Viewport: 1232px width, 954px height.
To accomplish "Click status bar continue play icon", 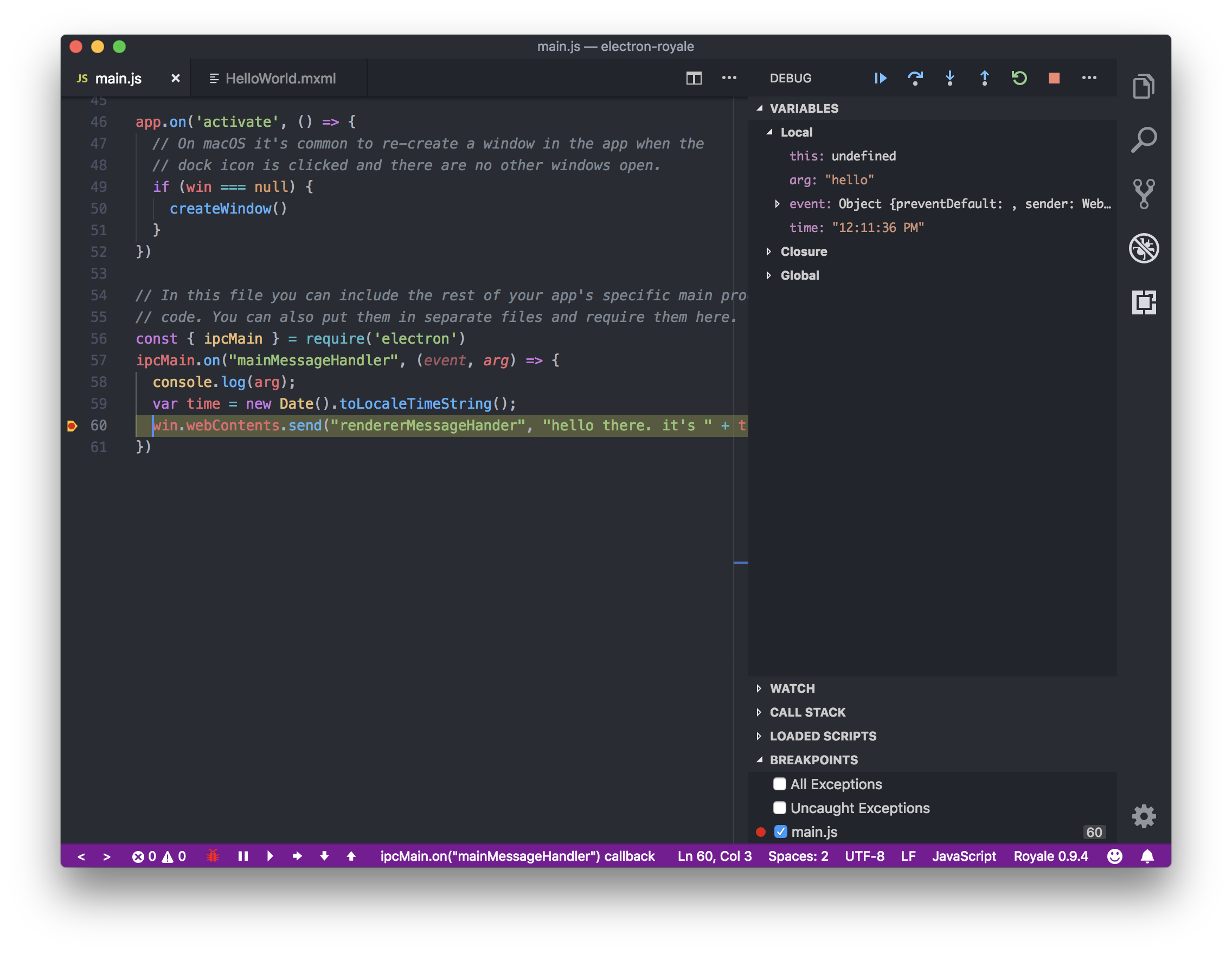I will (x=270, y=856).
